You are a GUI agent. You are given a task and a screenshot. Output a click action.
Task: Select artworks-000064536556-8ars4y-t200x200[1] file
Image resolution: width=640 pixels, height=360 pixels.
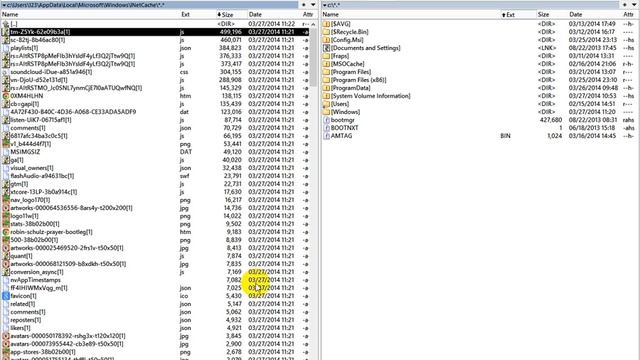(155, 208)
